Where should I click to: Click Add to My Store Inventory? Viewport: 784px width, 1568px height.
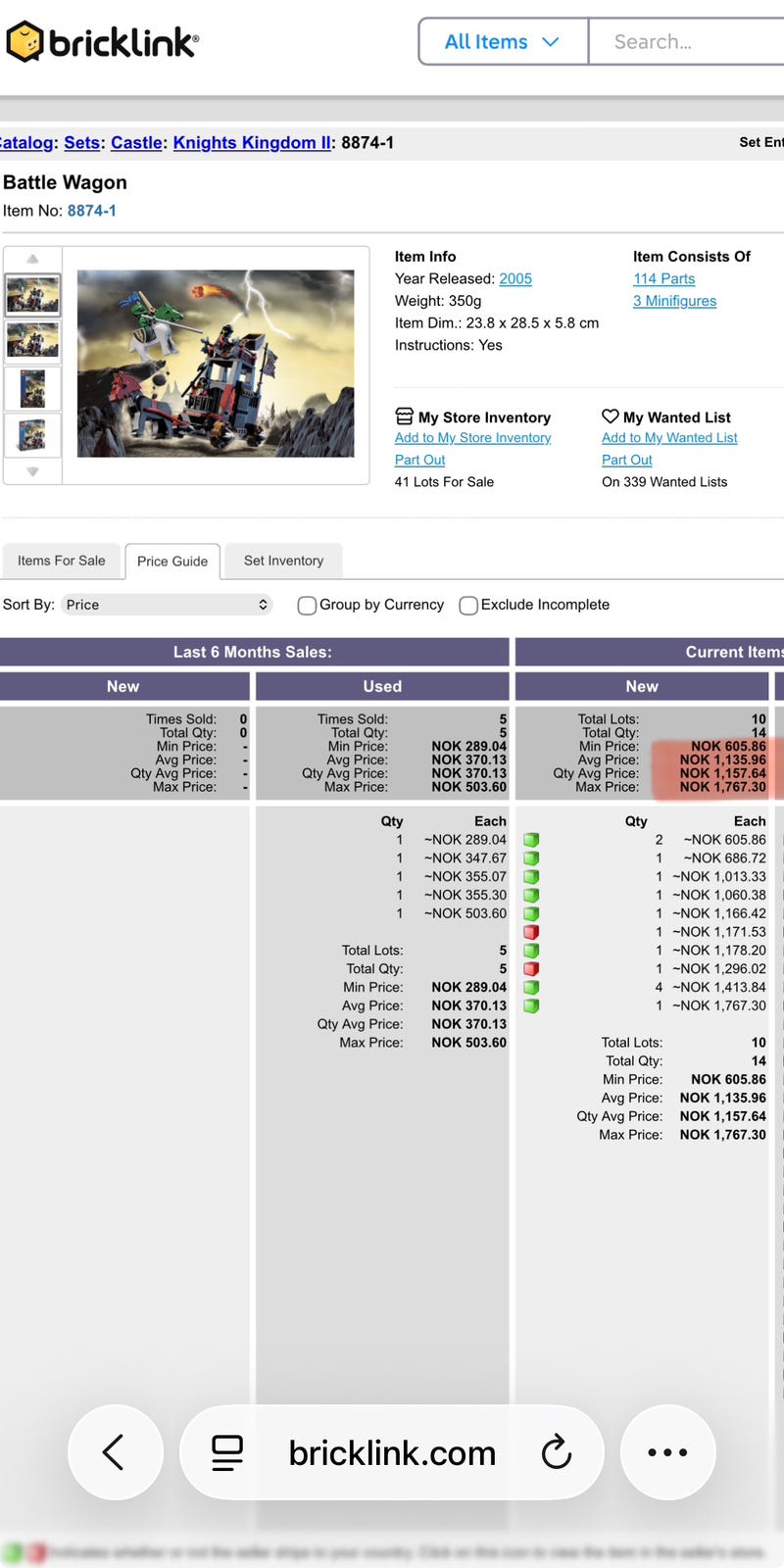[472, 438]
